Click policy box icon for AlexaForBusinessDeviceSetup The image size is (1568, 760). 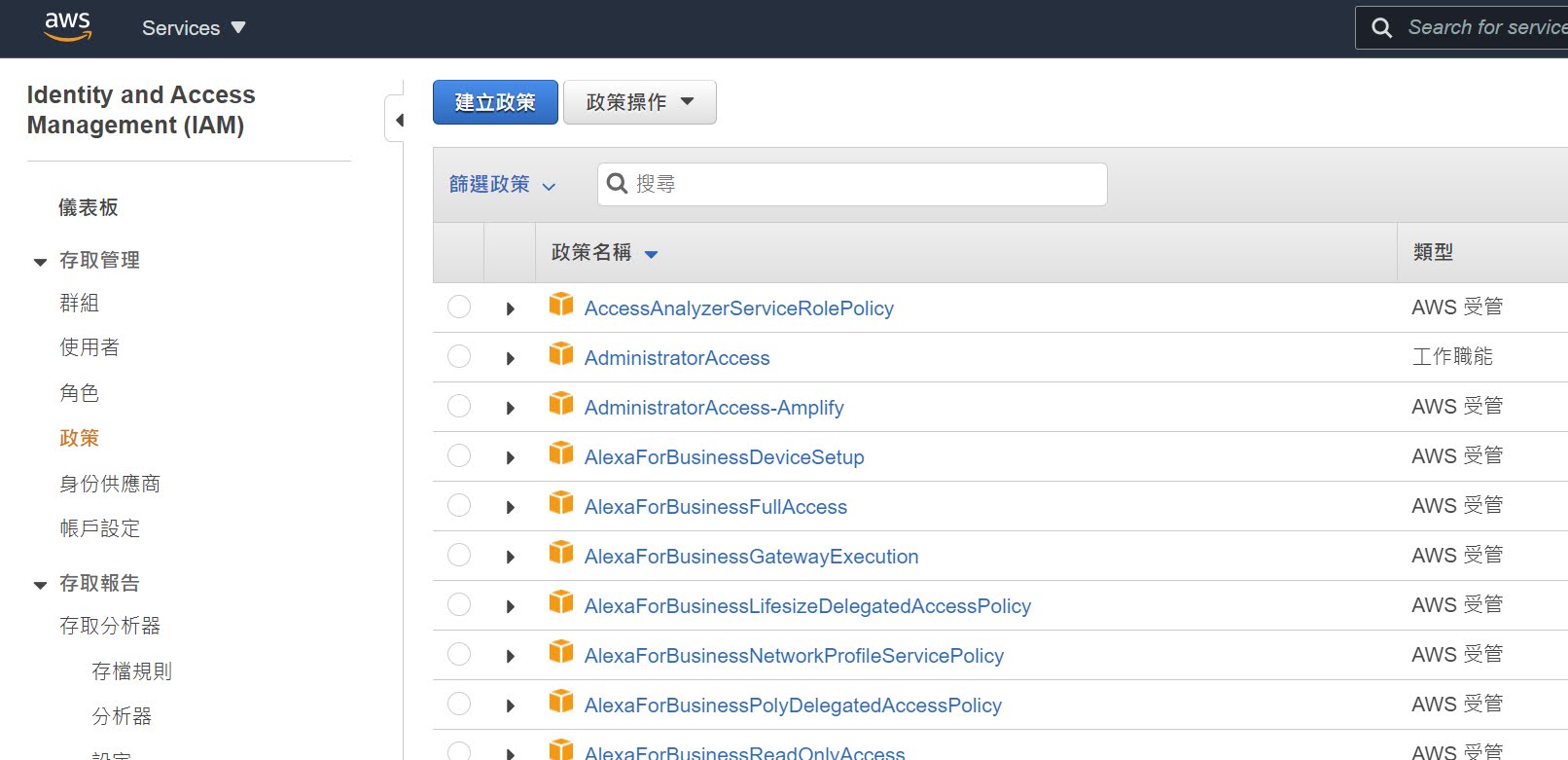pos(561,453)
